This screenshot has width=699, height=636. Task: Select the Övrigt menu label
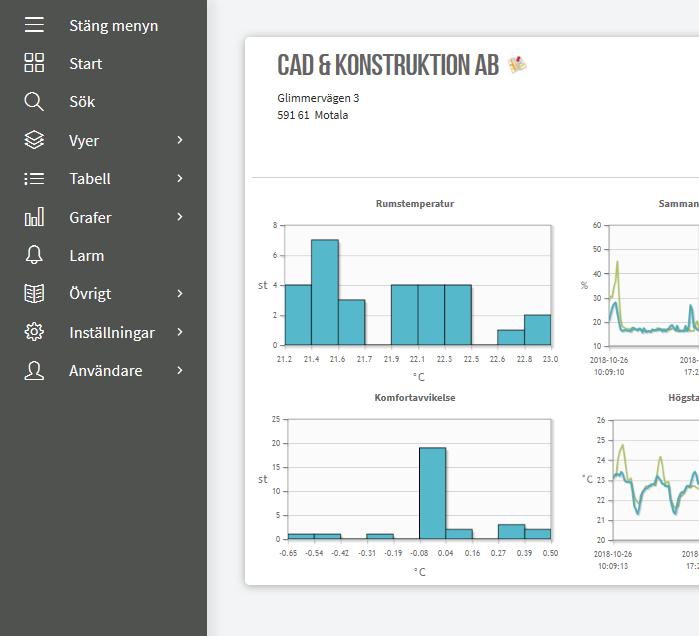[x=90, y=294]
